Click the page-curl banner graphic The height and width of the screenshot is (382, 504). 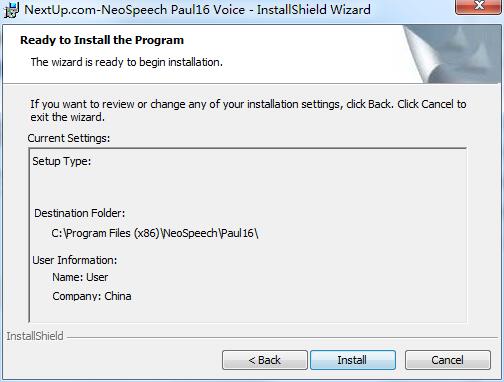pos(452,54)
